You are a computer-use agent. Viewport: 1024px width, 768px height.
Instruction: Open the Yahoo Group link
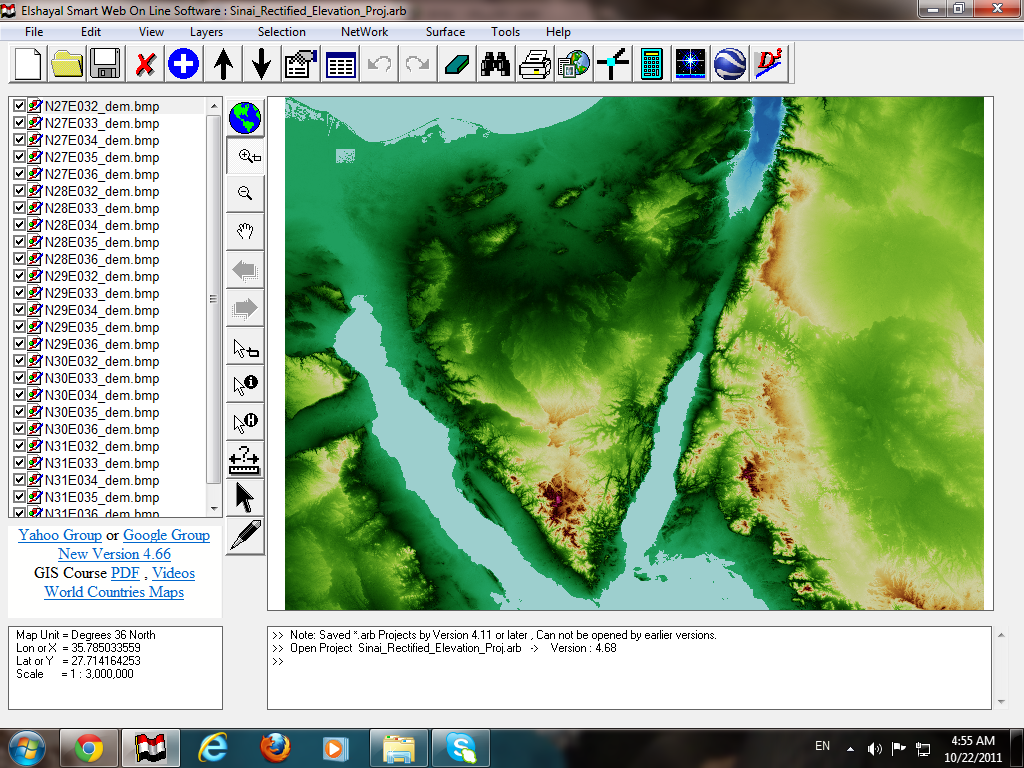click(60, 535)
